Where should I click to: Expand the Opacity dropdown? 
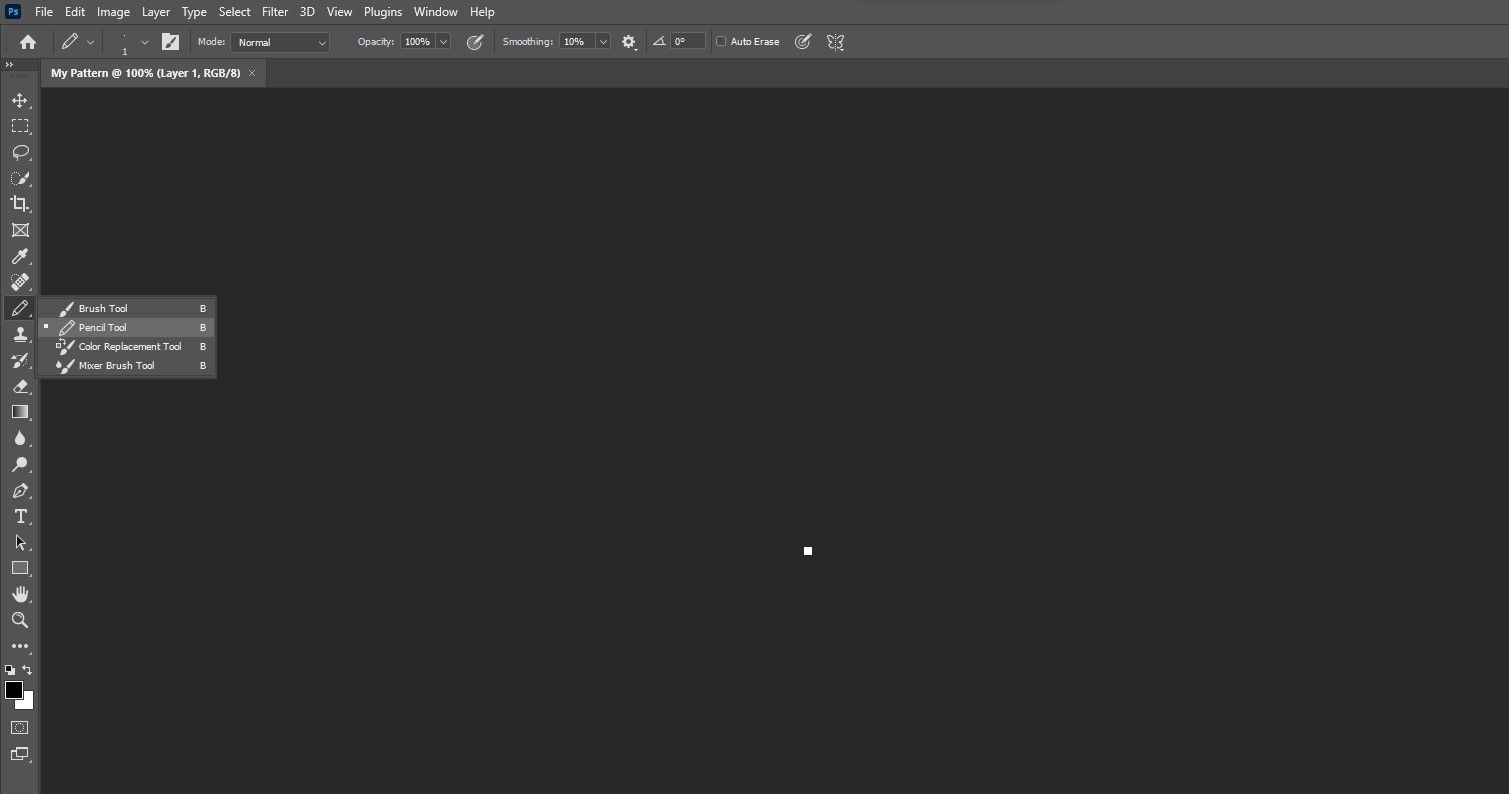click(x=442, y=42)
